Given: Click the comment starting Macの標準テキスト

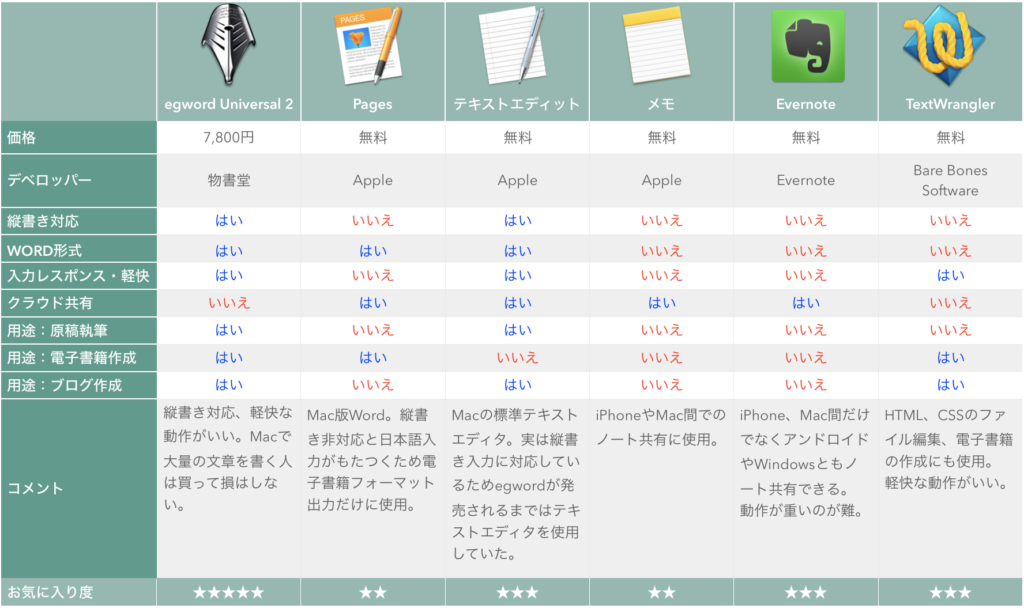Looking at the screenshot, I should (x=516, y=484).
